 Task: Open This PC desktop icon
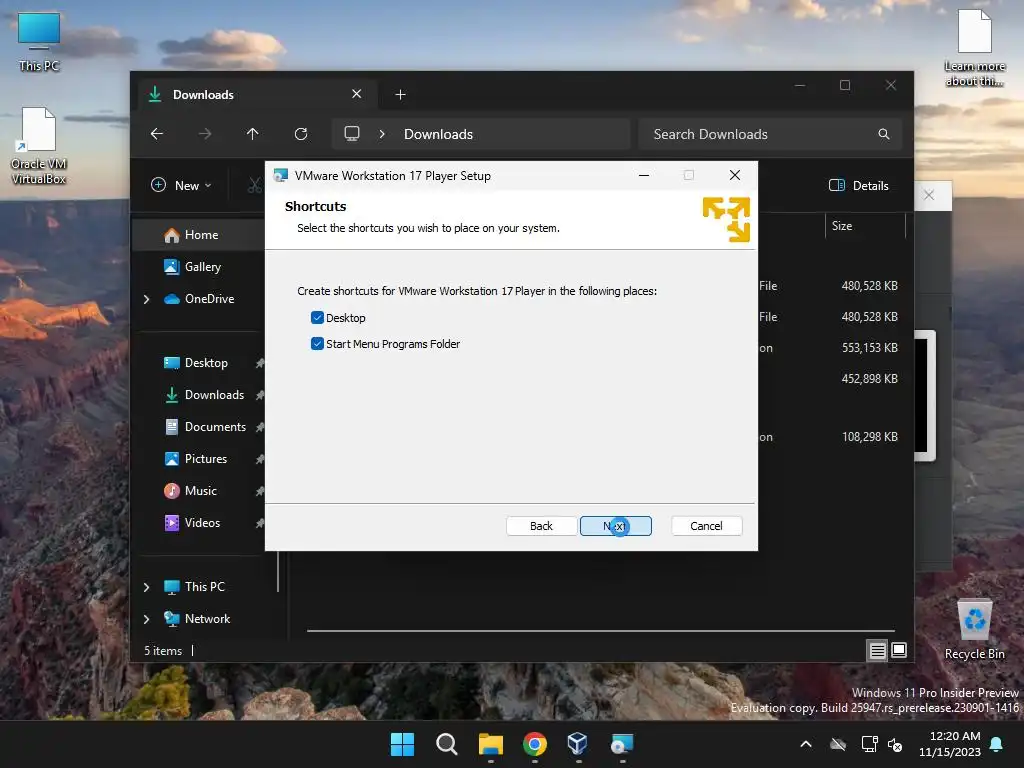(39, 42)
